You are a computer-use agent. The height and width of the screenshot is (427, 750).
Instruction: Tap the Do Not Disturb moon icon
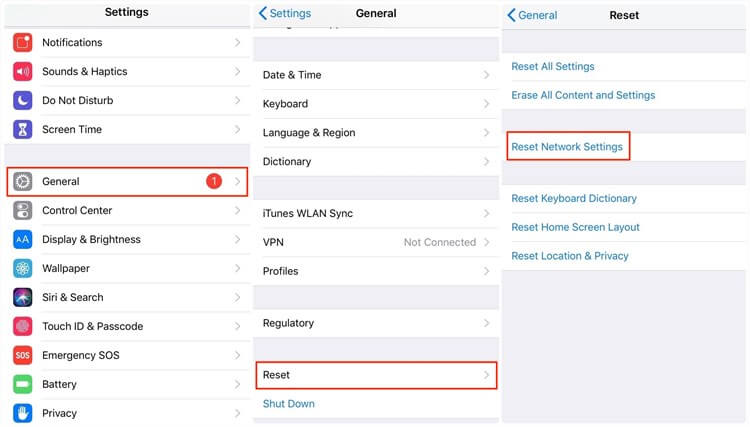(x=23, y=101)
